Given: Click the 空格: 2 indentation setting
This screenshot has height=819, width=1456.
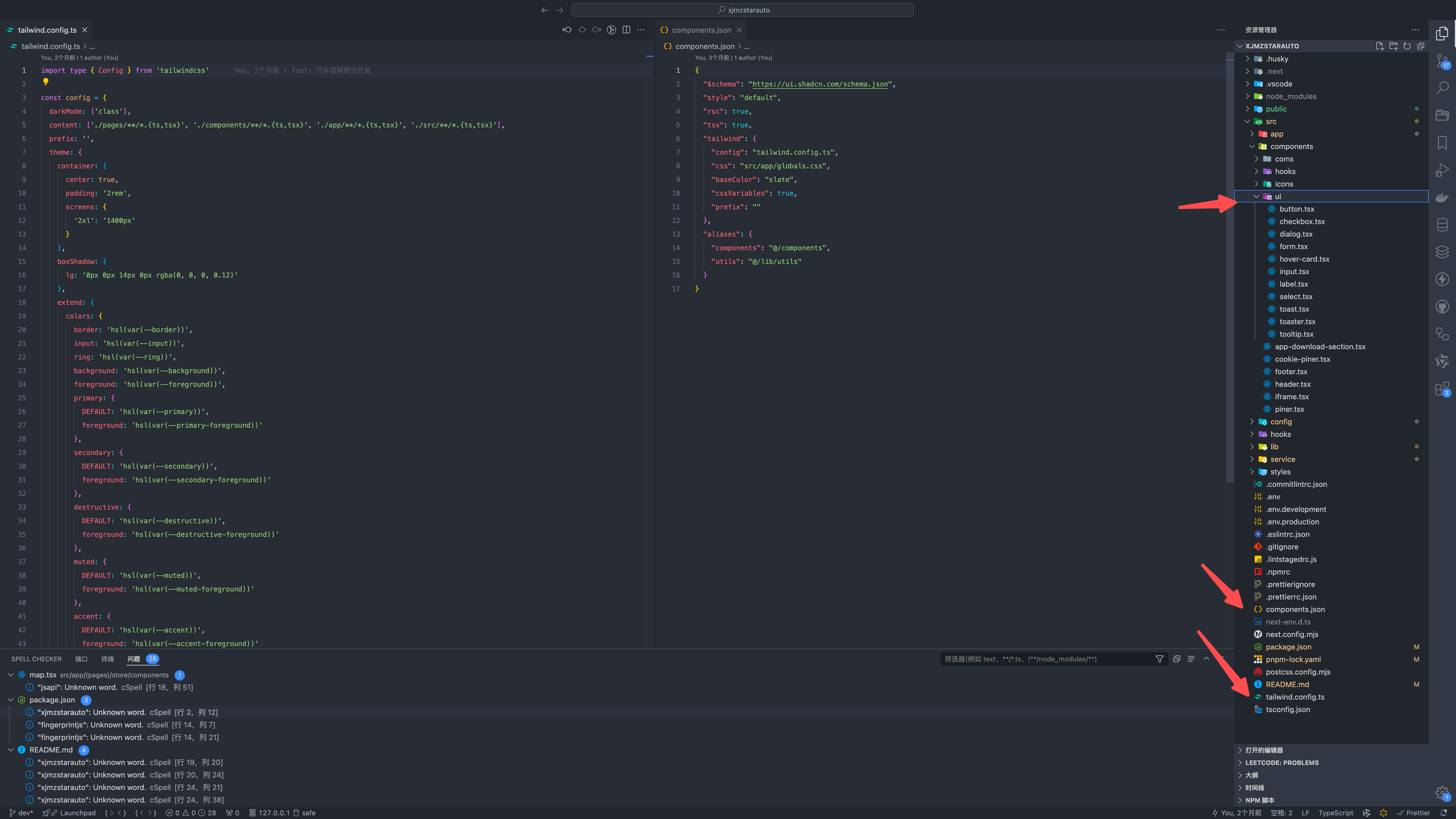Looking at the screenshot, I should (x=1281, y=813).
